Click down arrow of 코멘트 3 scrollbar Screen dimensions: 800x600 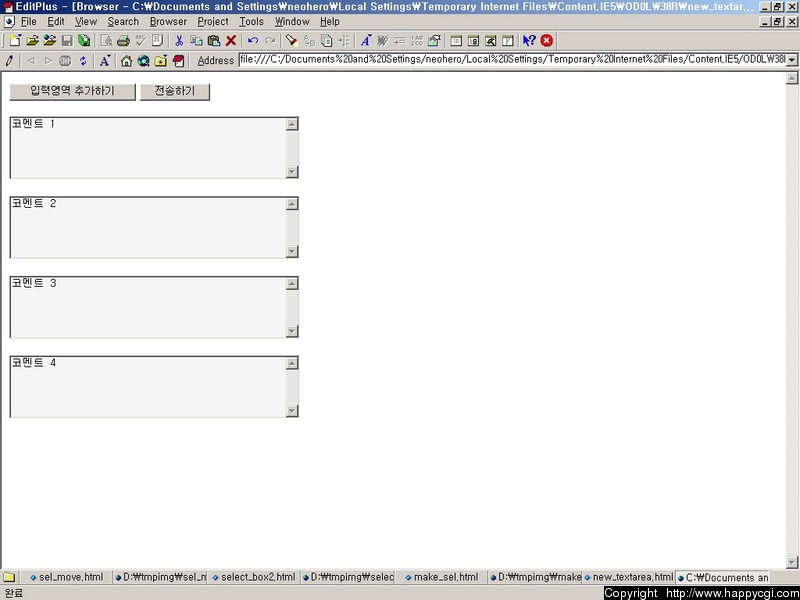pos(292,331)
